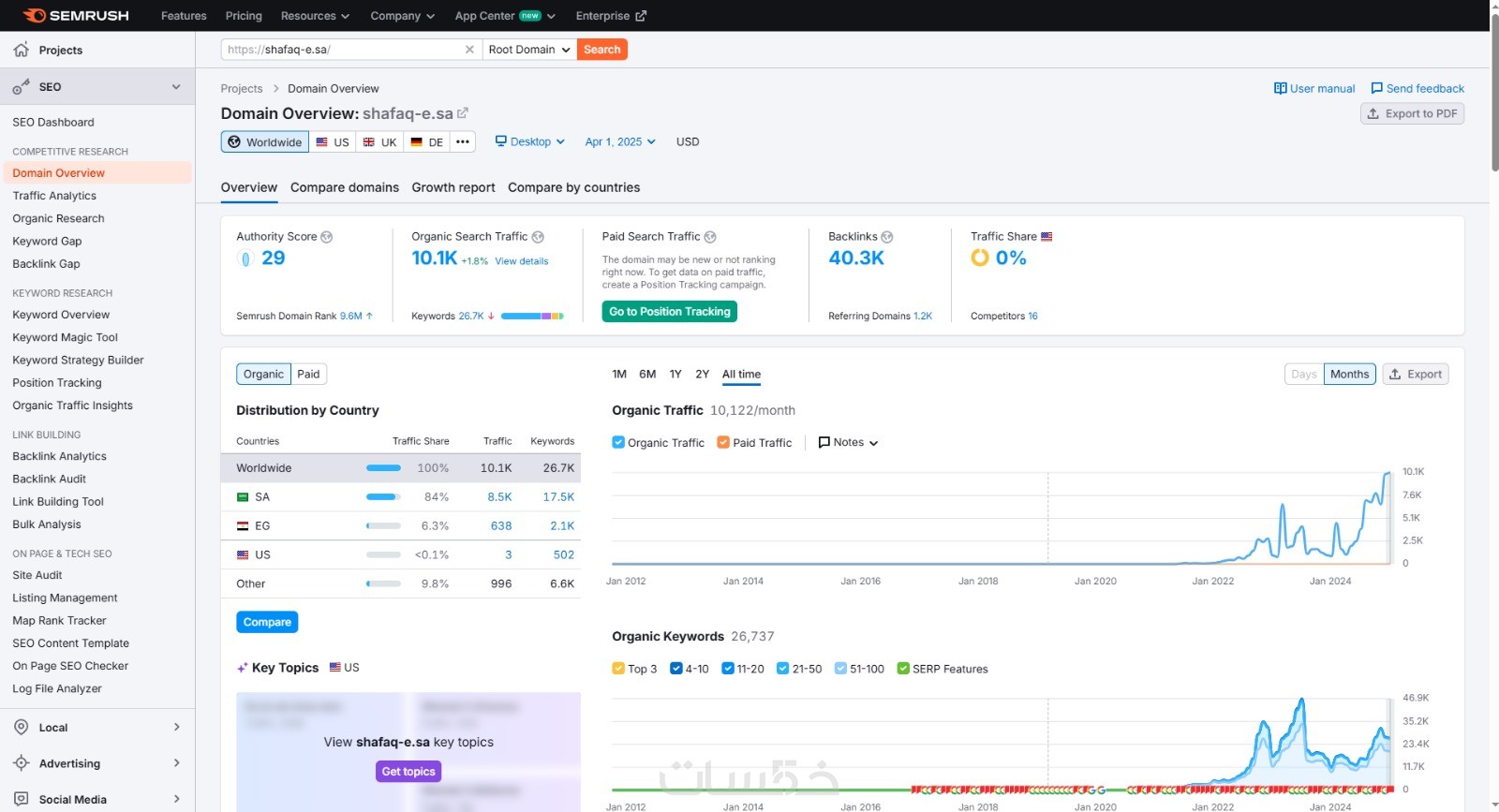Toggle the Paid Traffic checkbox
This screenshot has width=1499, height=812.
pos(723,443)
